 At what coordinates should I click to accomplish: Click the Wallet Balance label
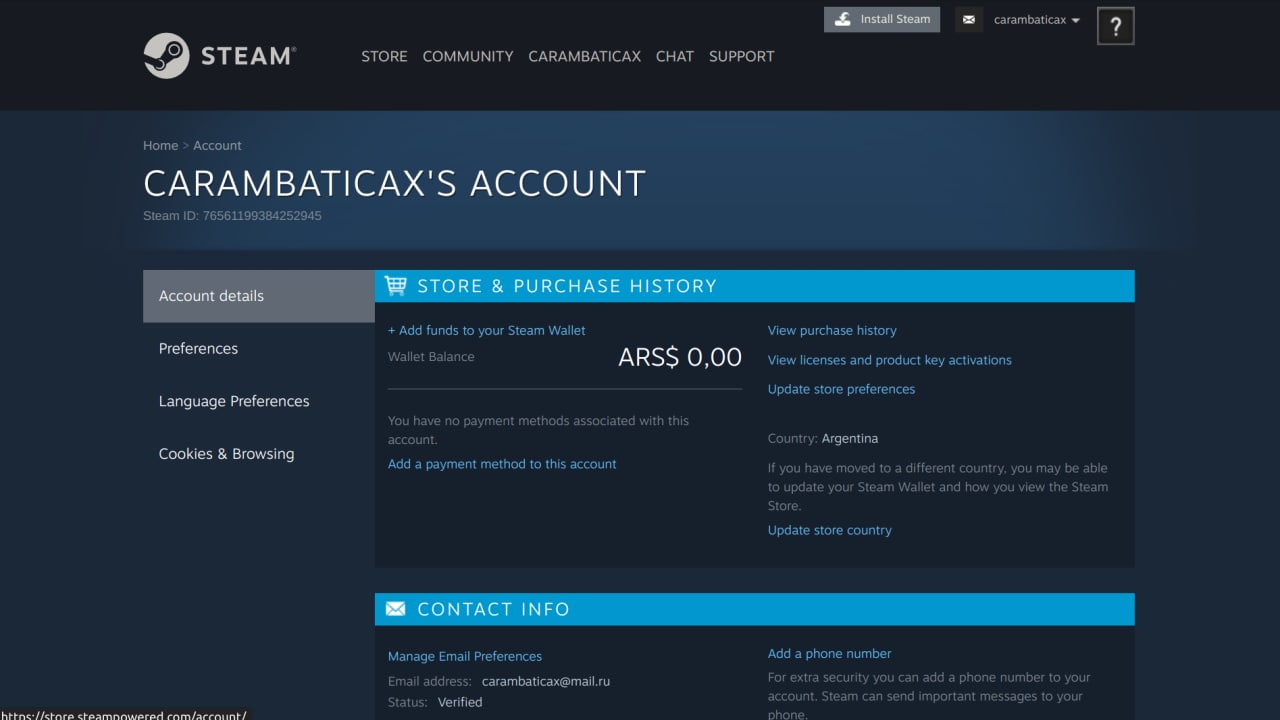[431, 356]
